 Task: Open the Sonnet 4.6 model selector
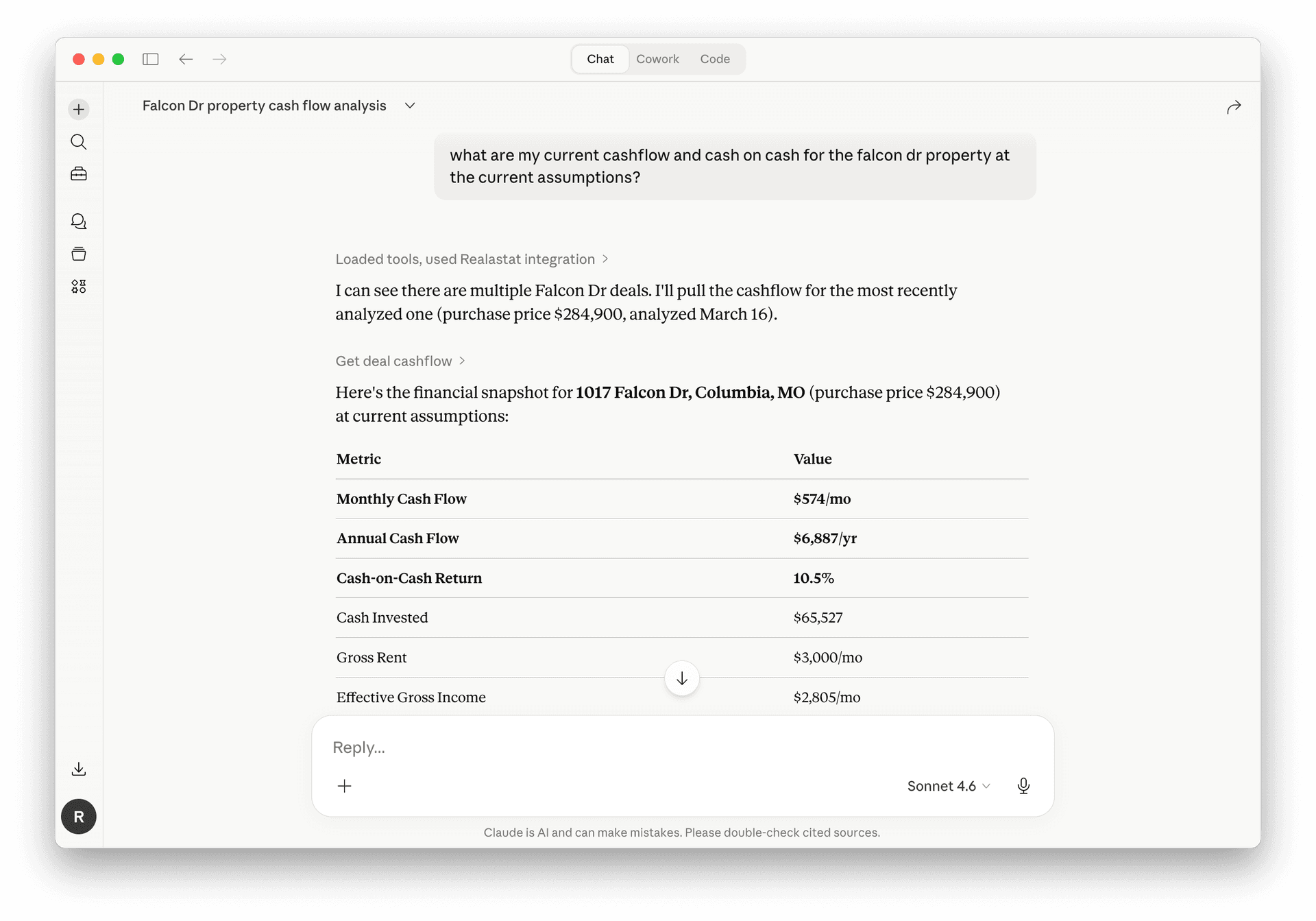pos(948,786)
